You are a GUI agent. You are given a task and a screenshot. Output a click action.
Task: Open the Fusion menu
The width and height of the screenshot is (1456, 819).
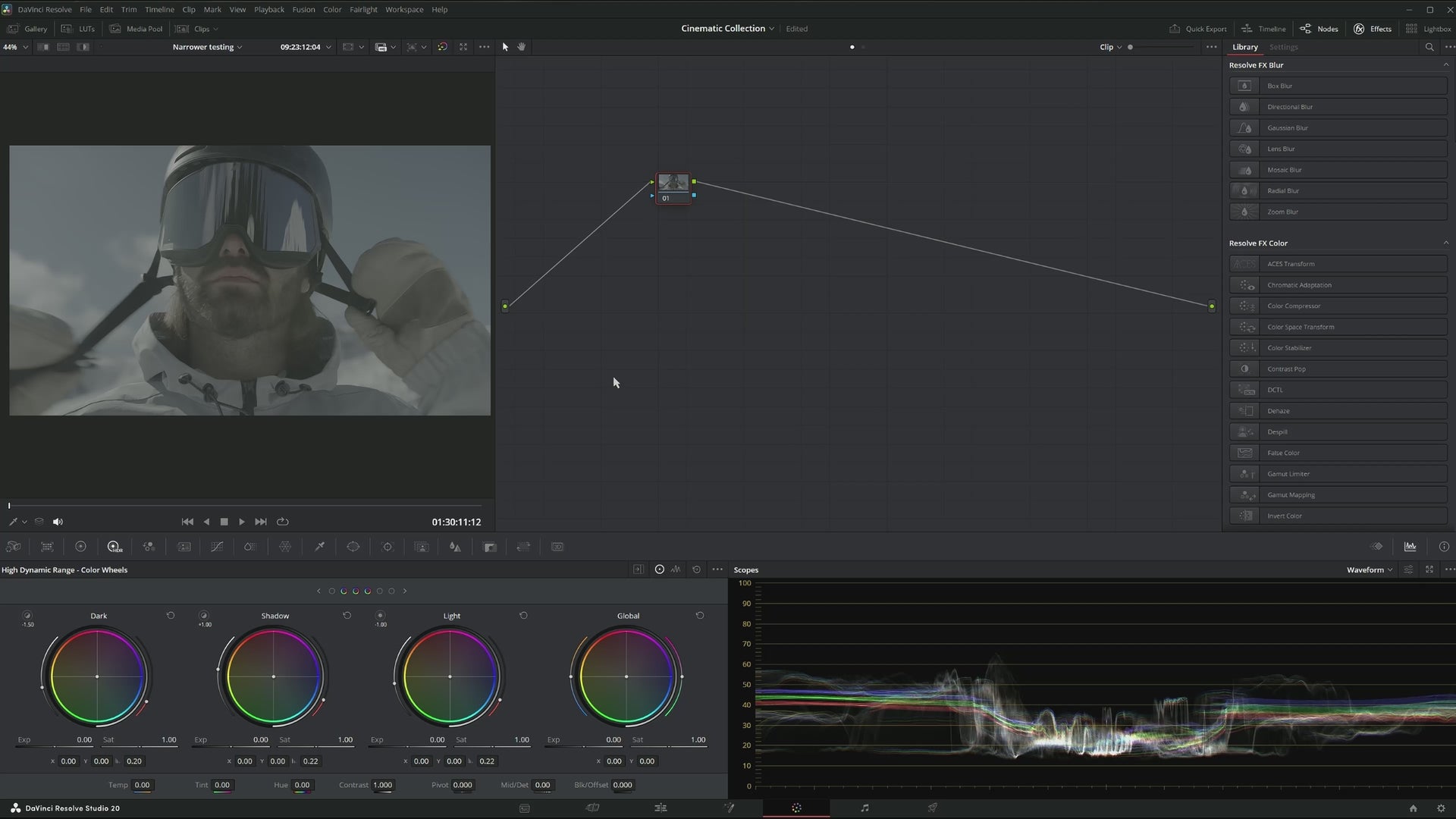303,10
